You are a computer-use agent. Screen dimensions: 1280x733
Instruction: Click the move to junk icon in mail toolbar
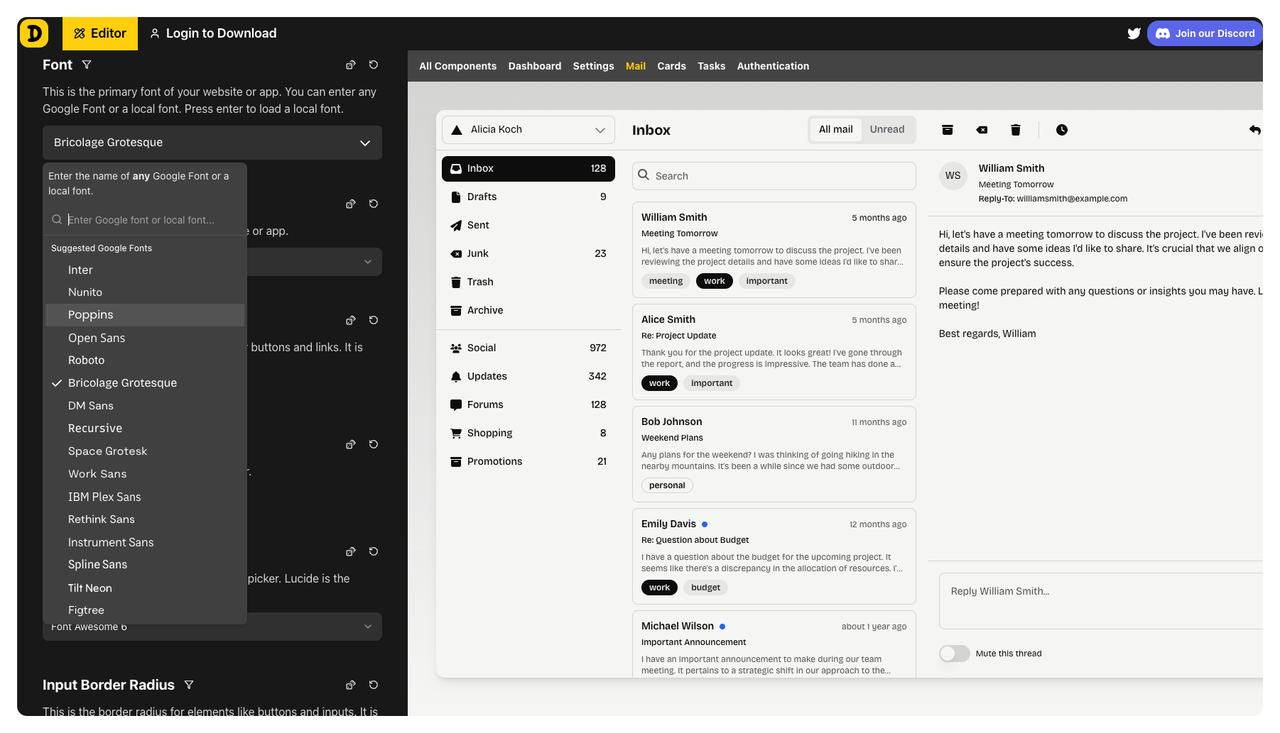pos(982,130)
